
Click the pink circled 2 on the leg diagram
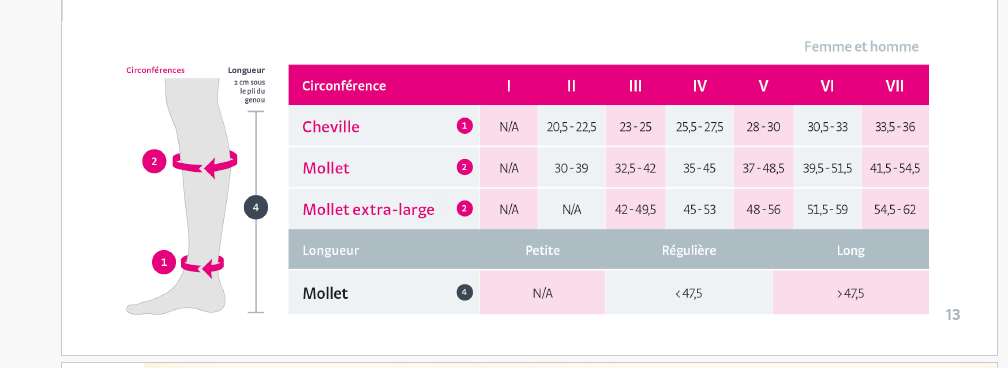coord(154,161)
